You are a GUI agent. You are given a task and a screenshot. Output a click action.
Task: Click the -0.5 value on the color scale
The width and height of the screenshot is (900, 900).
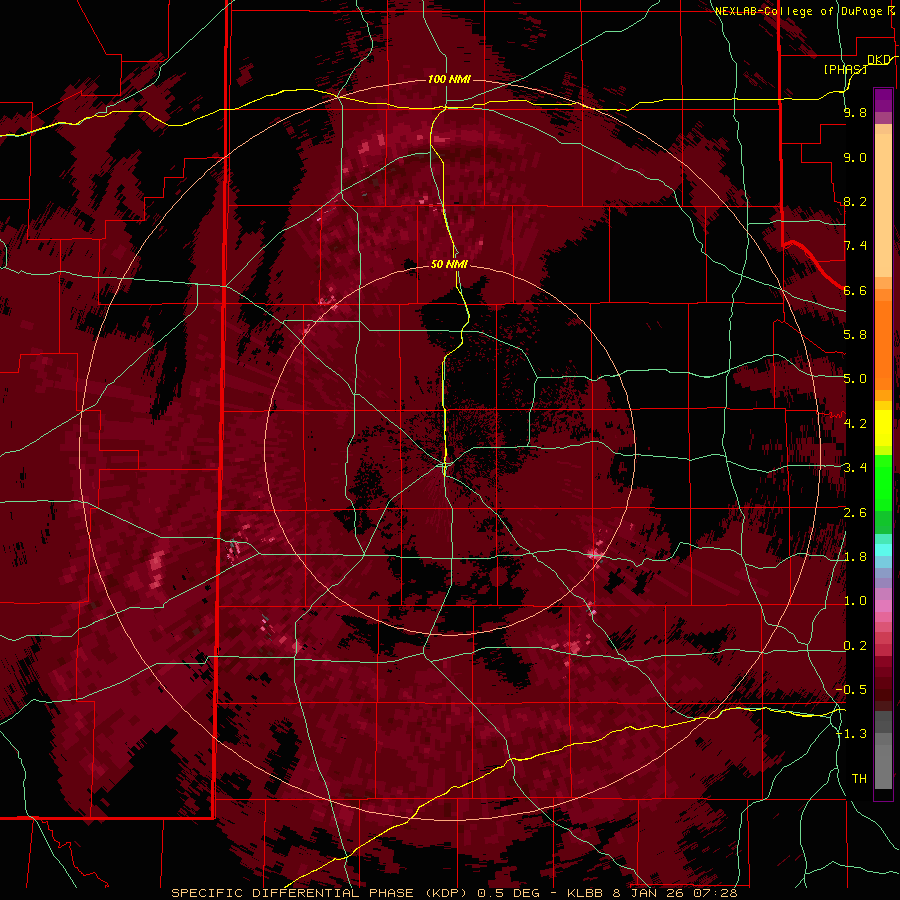point(851,690)
